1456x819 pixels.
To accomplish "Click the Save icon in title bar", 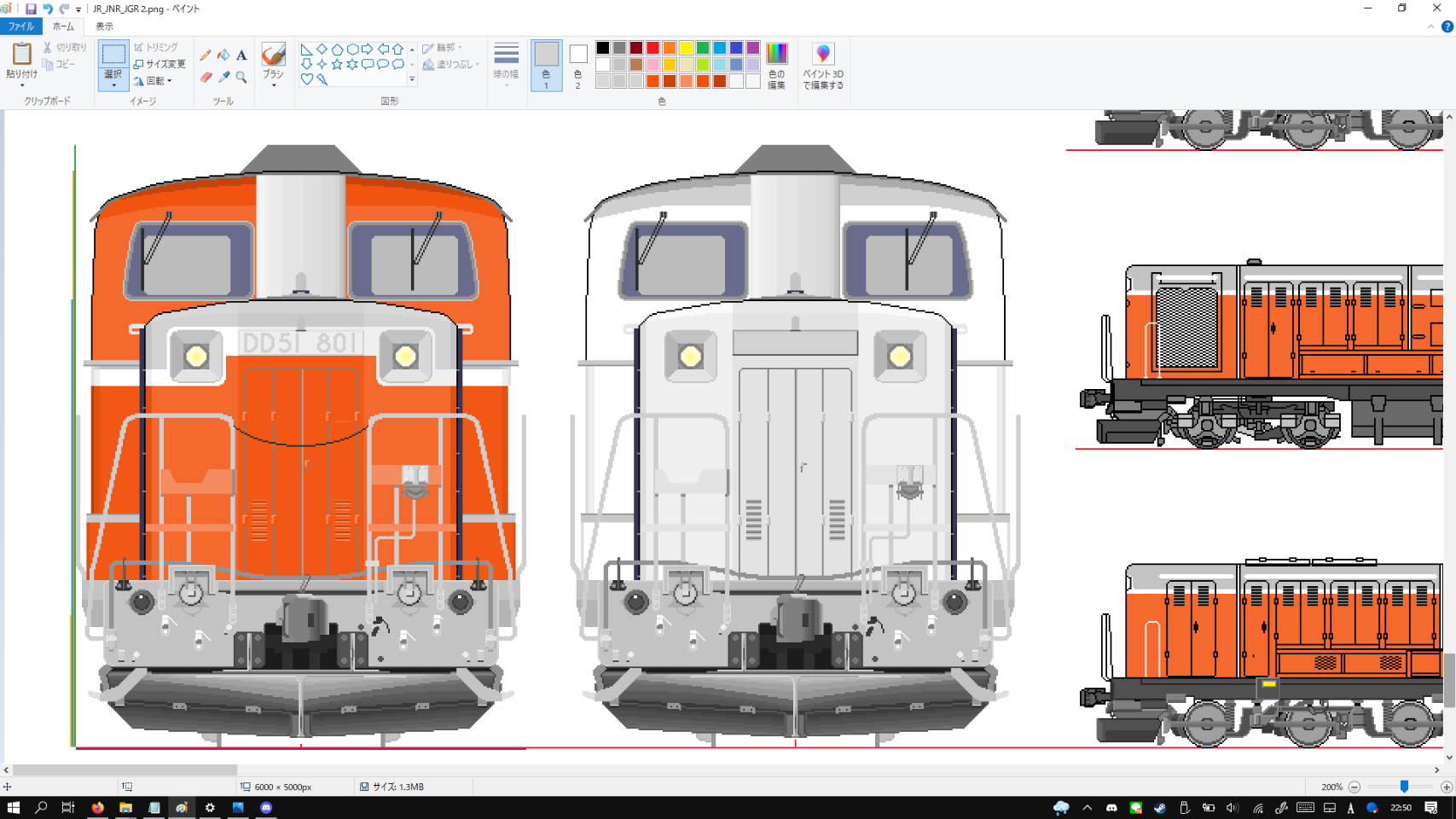I will (31, 9).
